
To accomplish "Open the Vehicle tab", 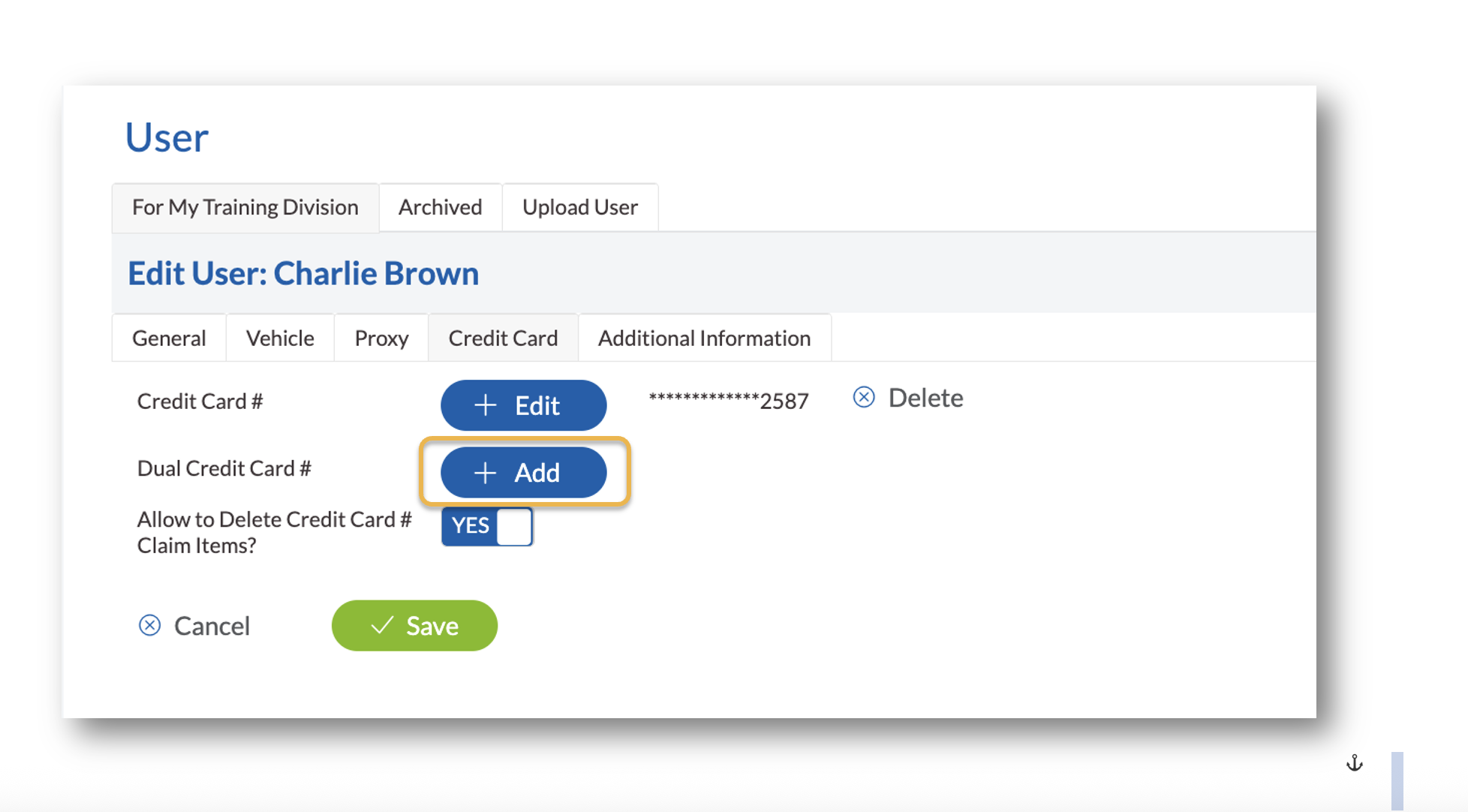I will (x=280, y=338).
